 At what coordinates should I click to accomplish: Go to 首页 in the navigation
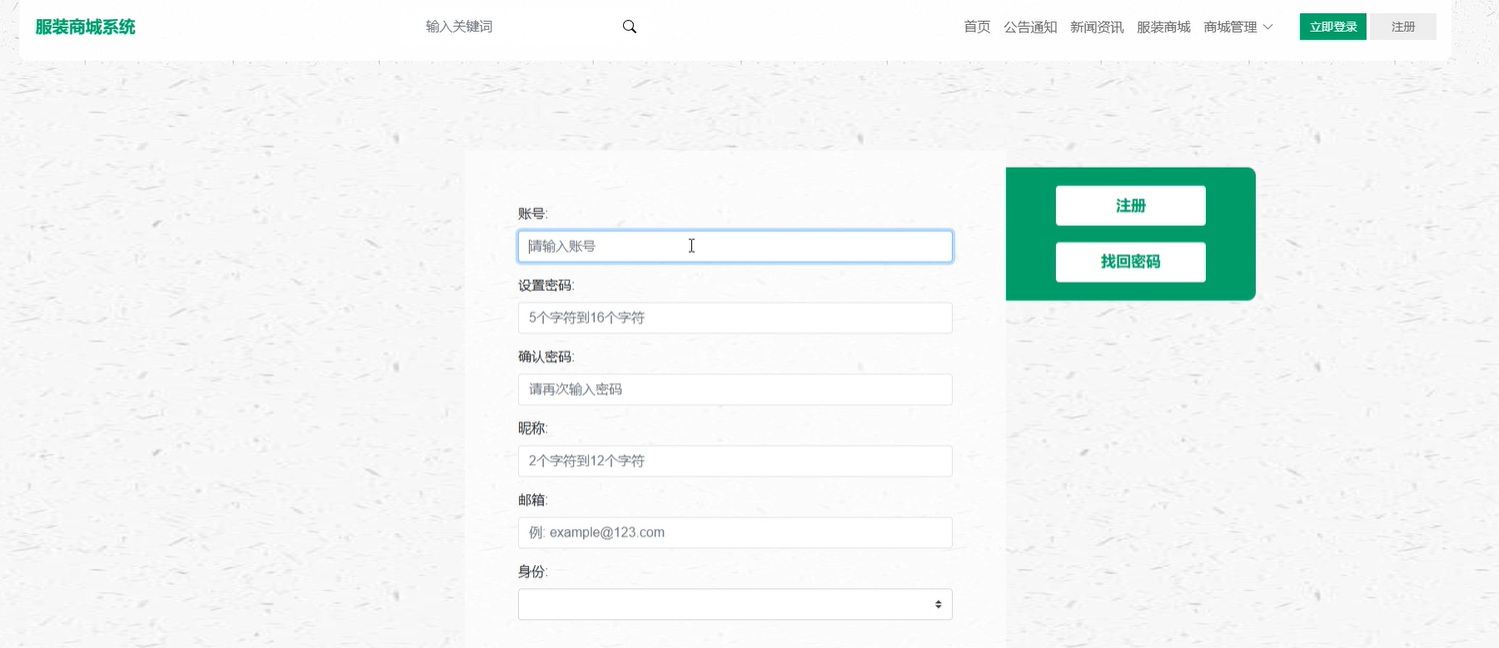coord(977,27)
